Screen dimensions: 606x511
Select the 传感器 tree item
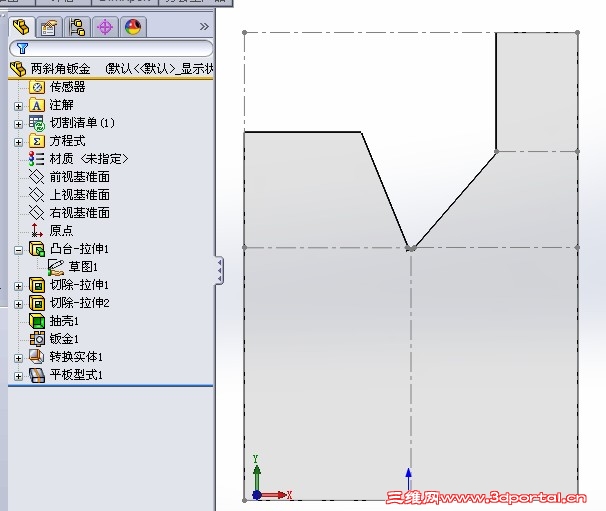67,87
